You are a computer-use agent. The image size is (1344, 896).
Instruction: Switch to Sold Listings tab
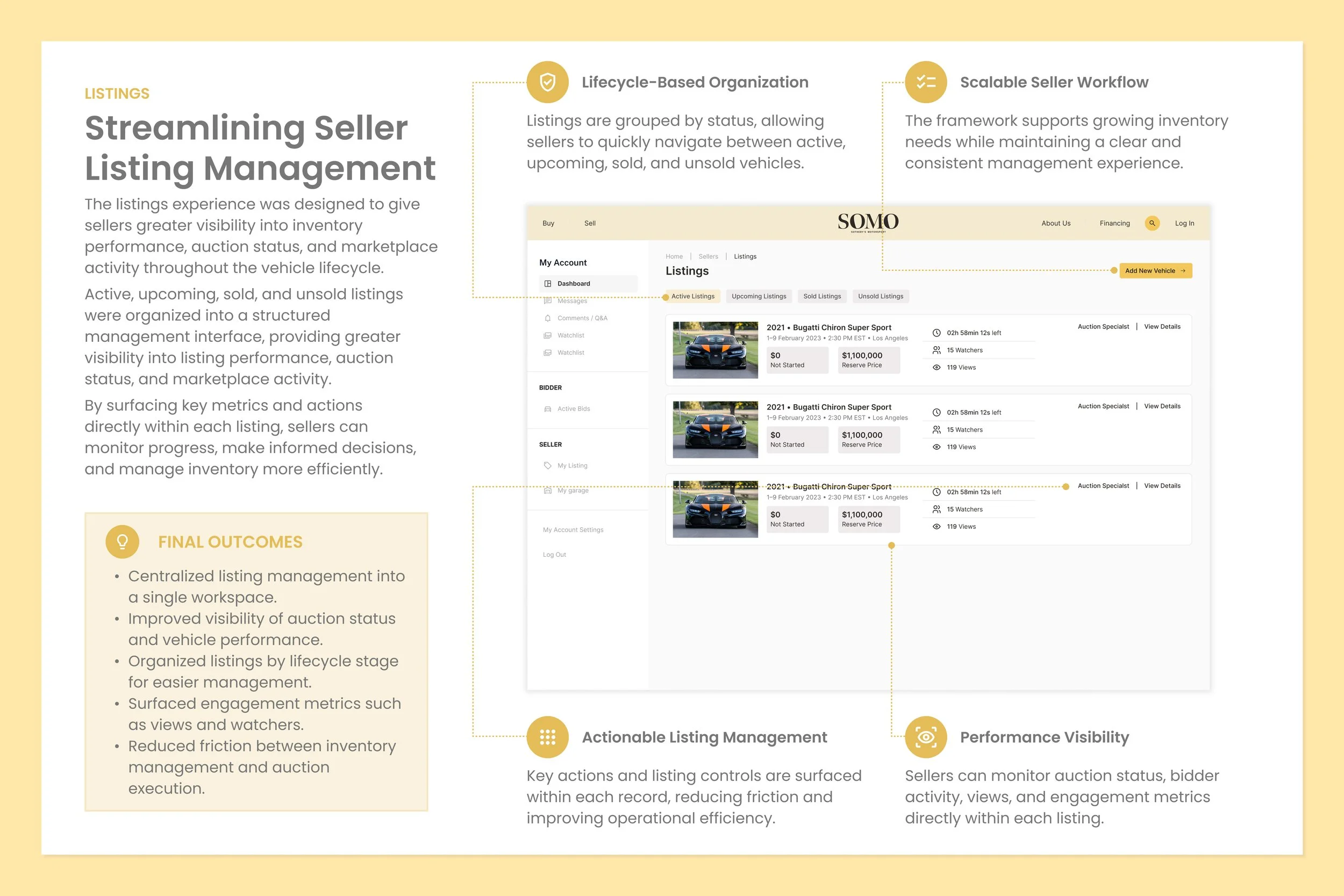pyautogui.click(x=821, y=296)
